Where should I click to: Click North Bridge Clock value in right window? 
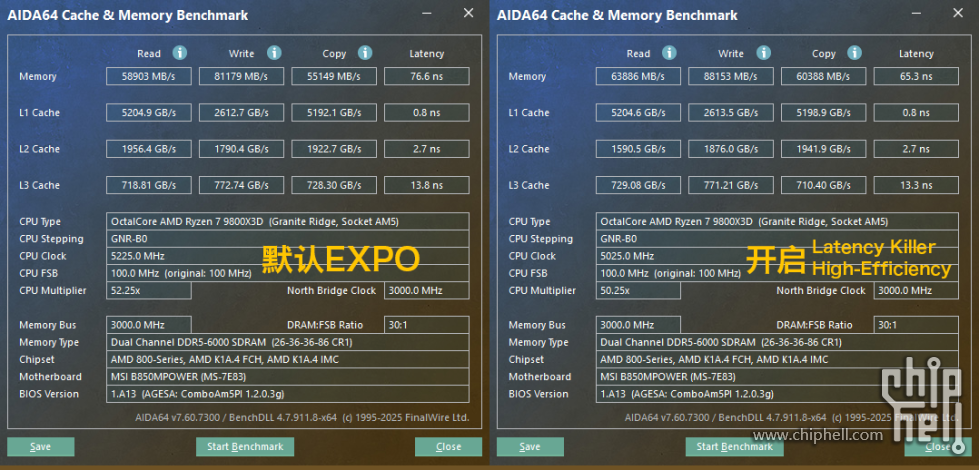click(916, 291)
